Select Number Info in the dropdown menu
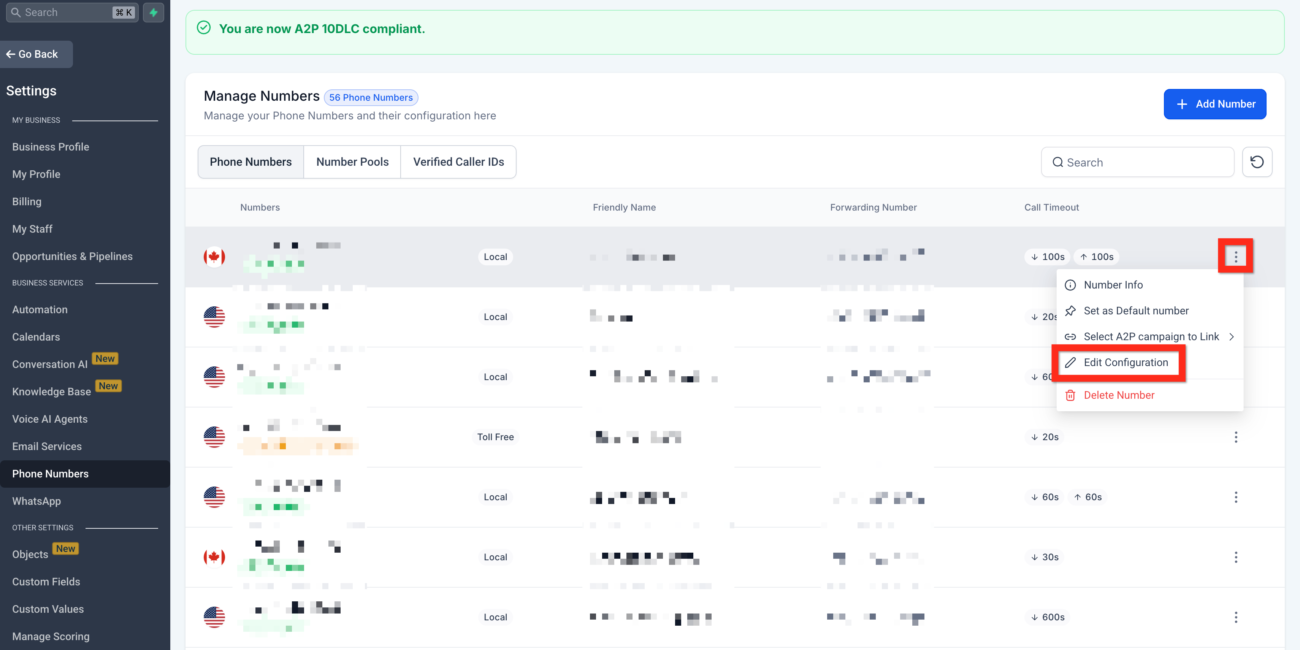The image size is (1300, 650). point(1112,285)
